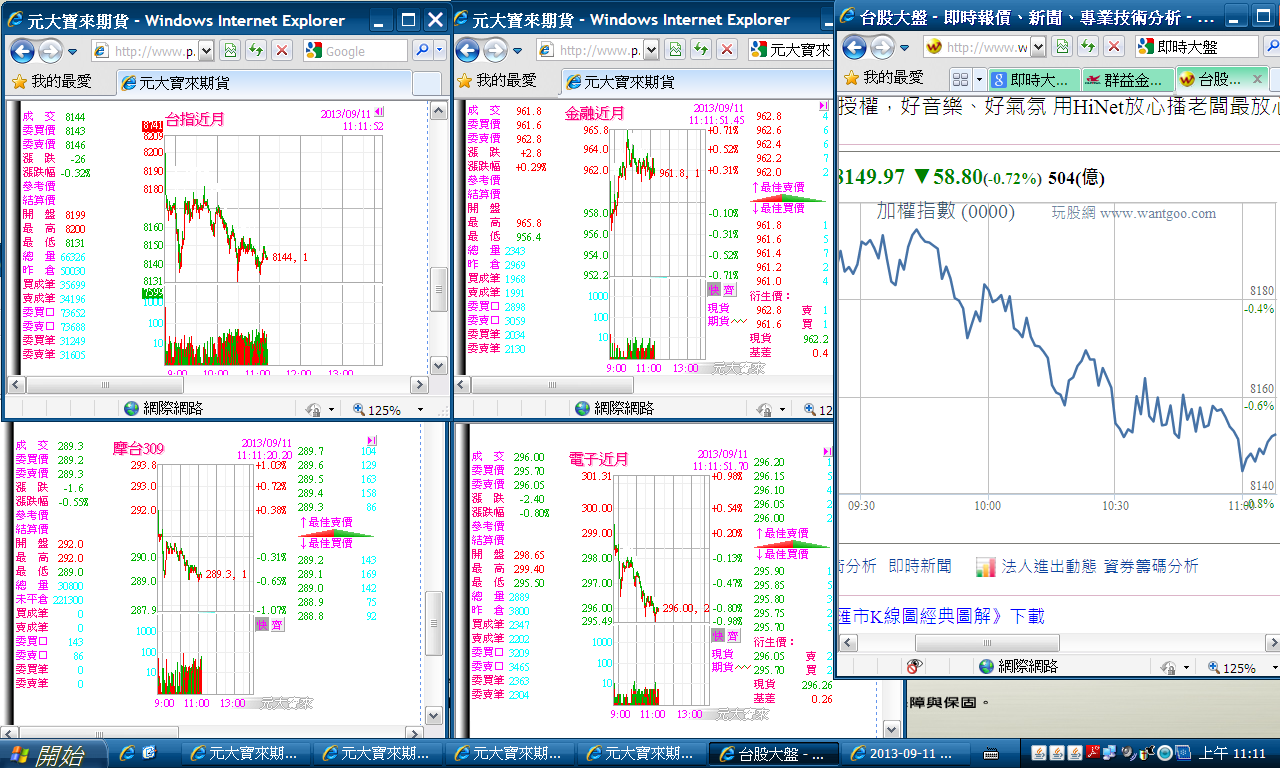The width and height of the screenshot is (1280, 768).
Task: Refresh the page in 台股大盤 window
Action: (1088, 47)
